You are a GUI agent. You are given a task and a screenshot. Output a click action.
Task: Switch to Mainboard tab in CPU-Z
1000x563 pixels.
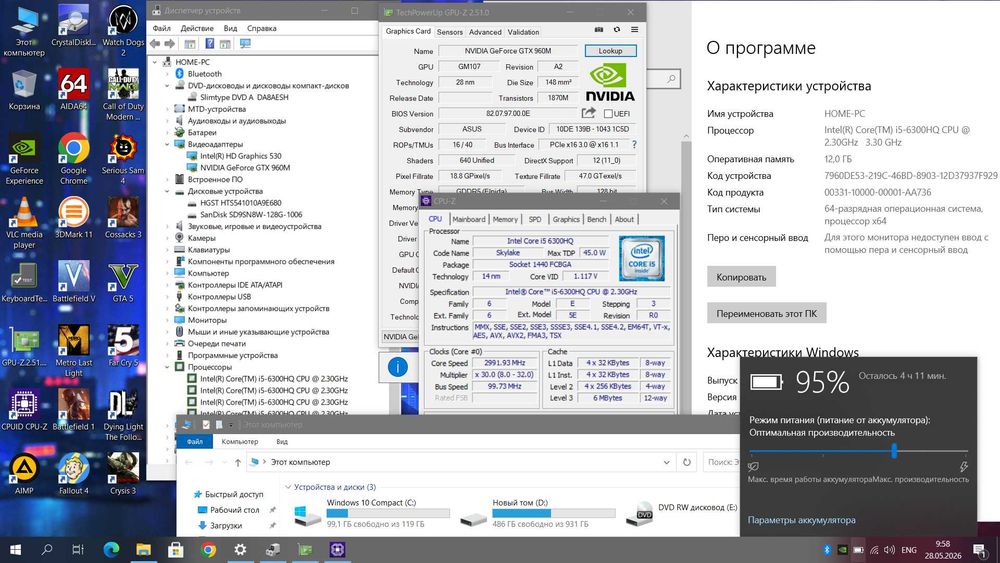pyautogui.click(x=469, y=219)
